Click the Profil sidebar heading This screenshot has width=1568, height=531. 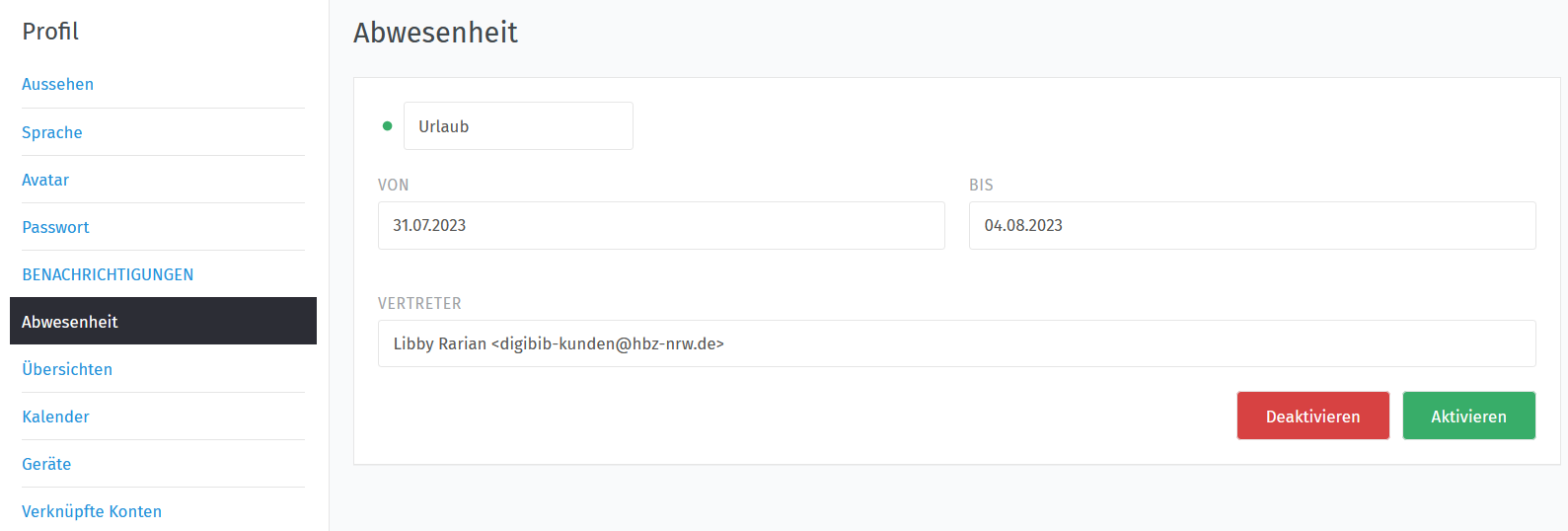pyautogui.click(x=50, y=32)
